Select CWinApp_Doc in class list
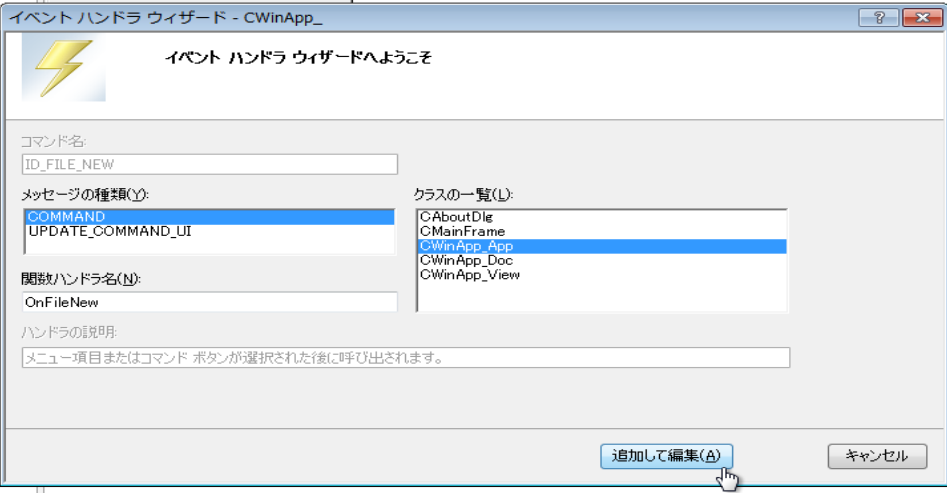947x493 pixels. [602, 260]
